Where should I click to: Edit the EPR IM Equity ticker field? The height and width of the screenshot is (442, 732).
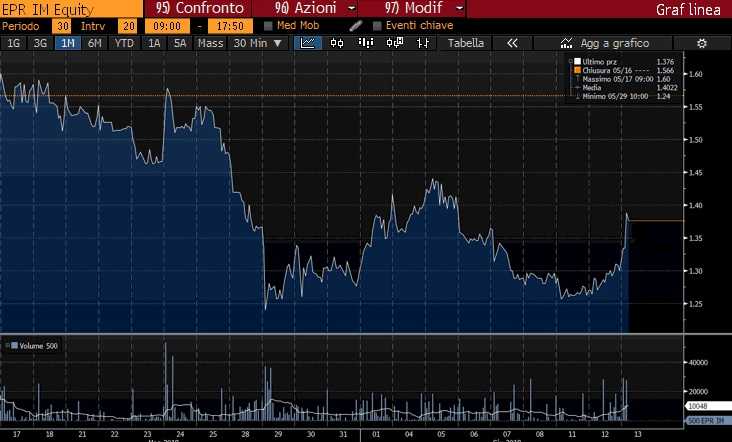(x=71, y=8)
